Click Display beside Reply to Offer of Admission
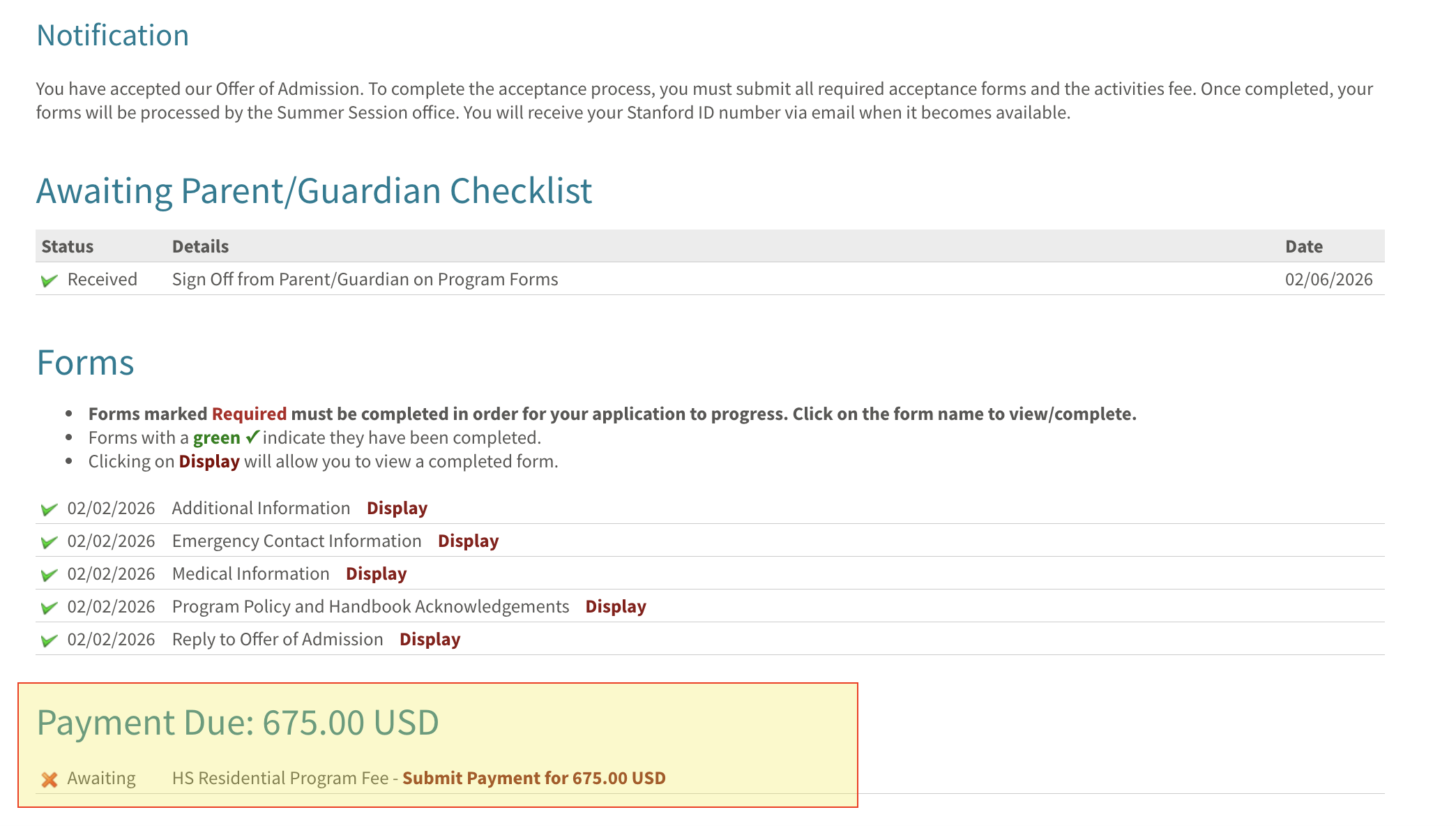 pos(430,640)
